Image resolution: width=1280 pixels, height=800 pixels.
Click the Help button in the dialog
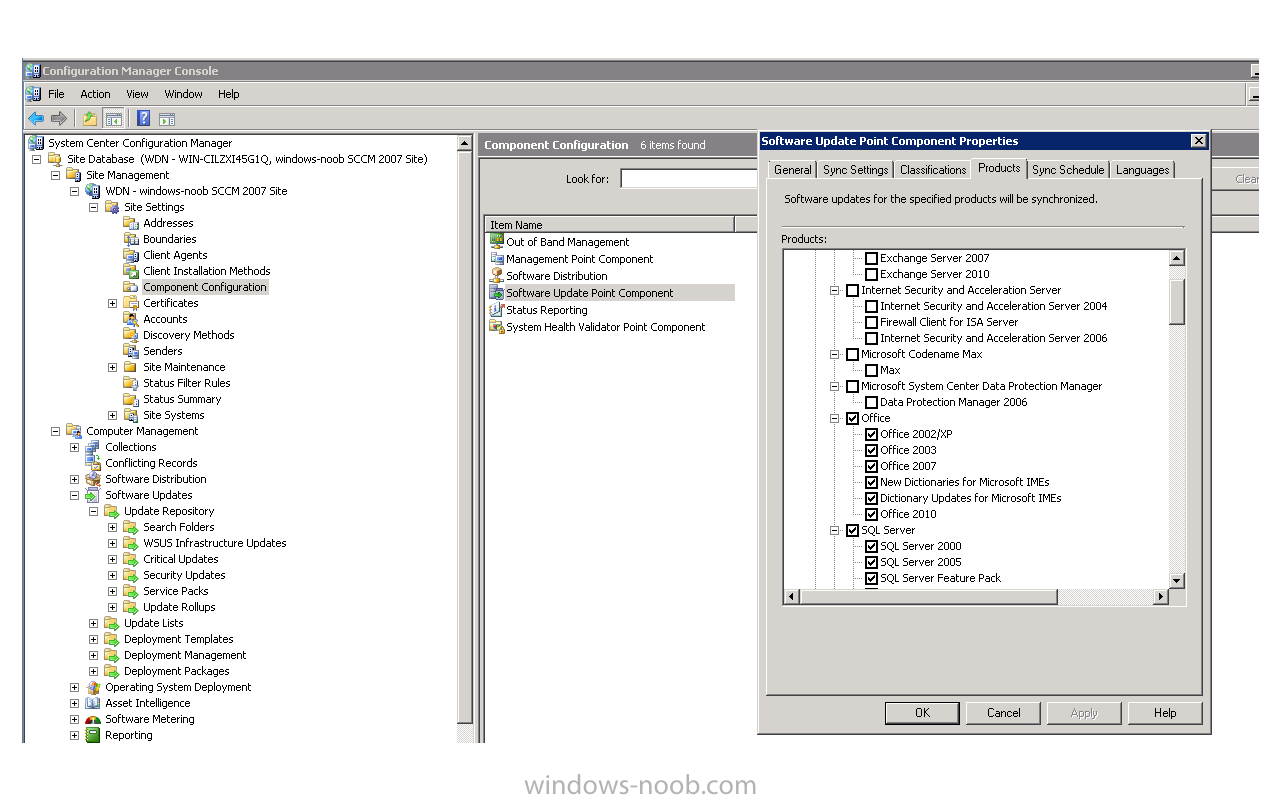coord(1165,713)
